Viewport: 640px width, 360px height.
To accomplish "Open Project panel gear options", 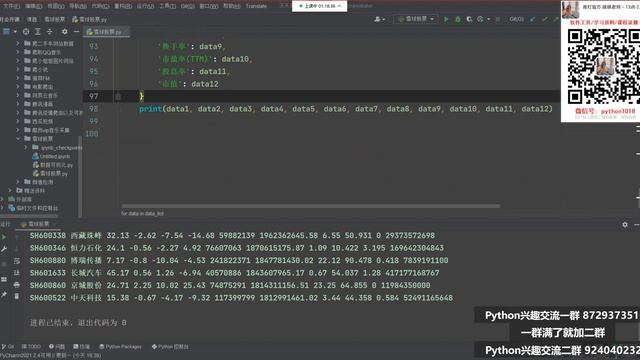I will pos(64,31).
